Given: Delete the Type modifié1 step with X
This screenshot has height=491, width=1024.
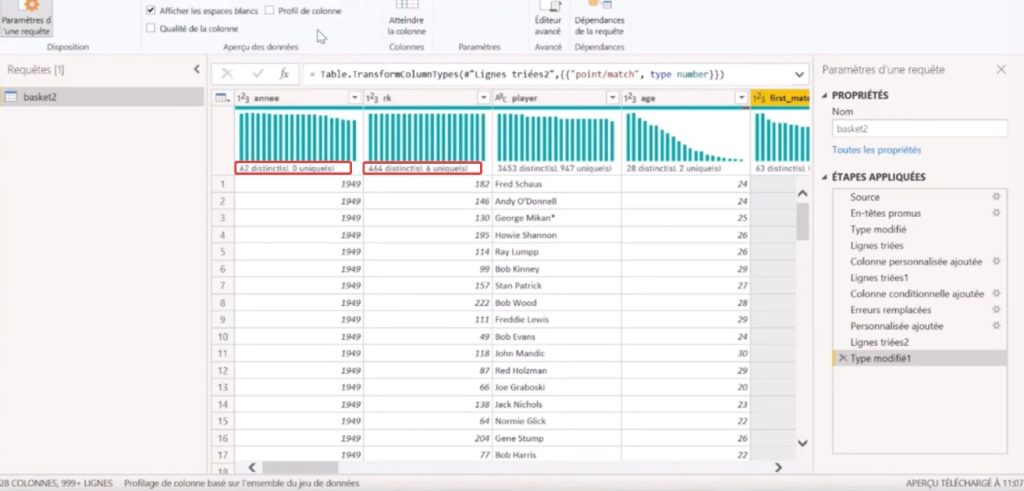Looking at the screenshot, I should click(842, 358).
